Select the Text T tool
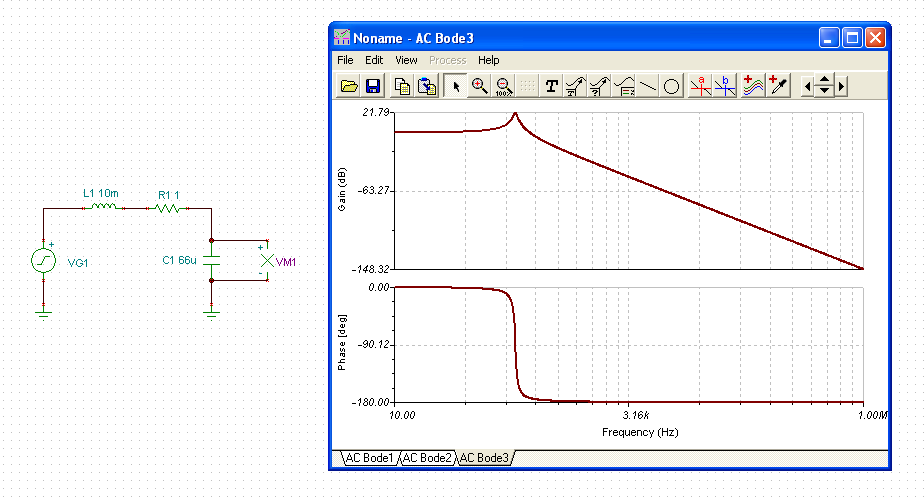This screenshot has height=499, width=924. (x=552, y=87)
